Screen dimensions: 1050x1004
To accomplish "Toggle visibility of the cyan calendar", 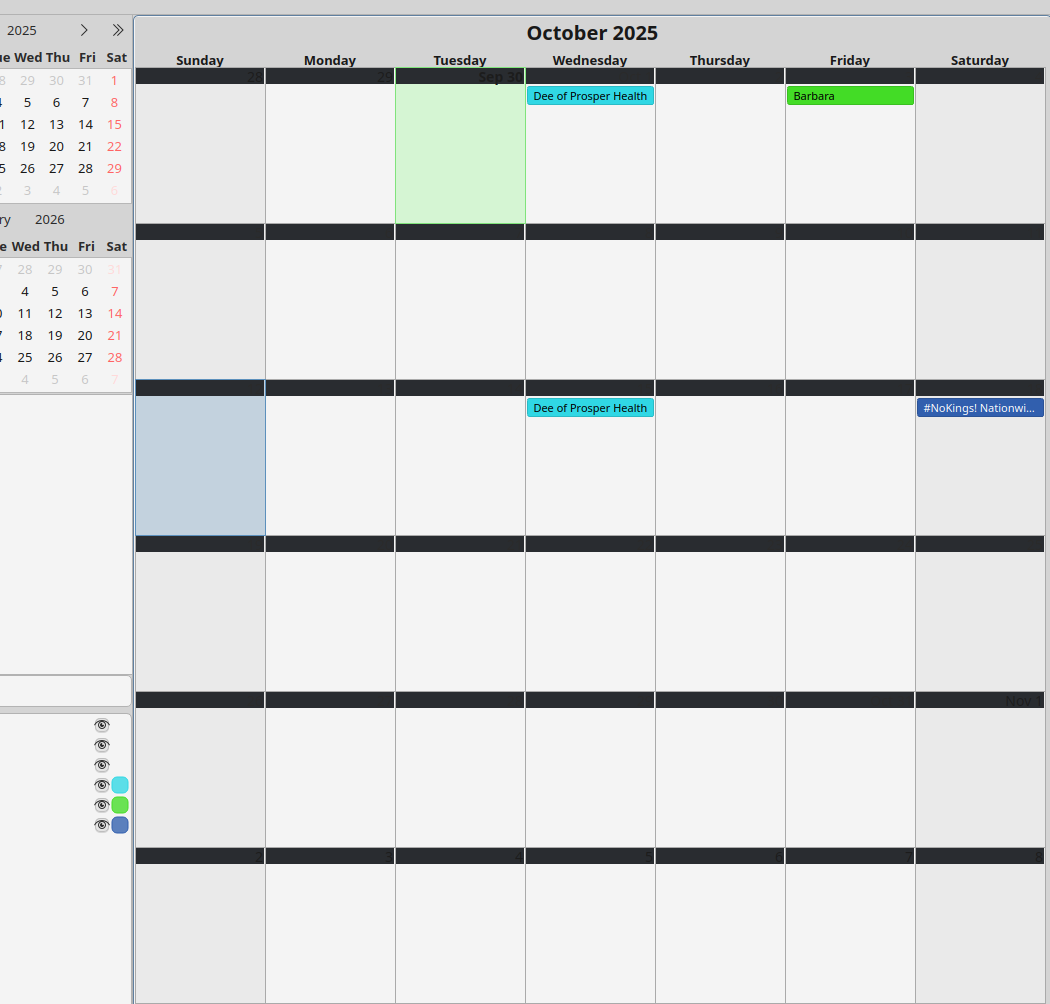I will (x=101, y=785).
